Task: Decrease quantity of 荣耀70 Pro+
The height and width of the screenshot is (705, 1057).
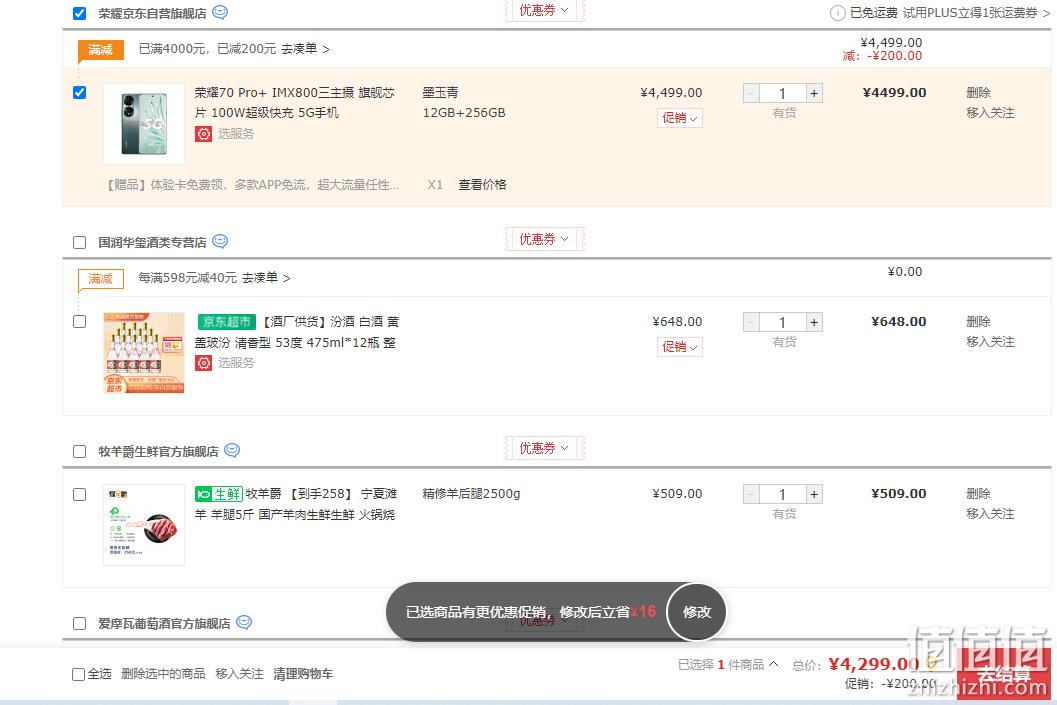Action: click(751, 93)
